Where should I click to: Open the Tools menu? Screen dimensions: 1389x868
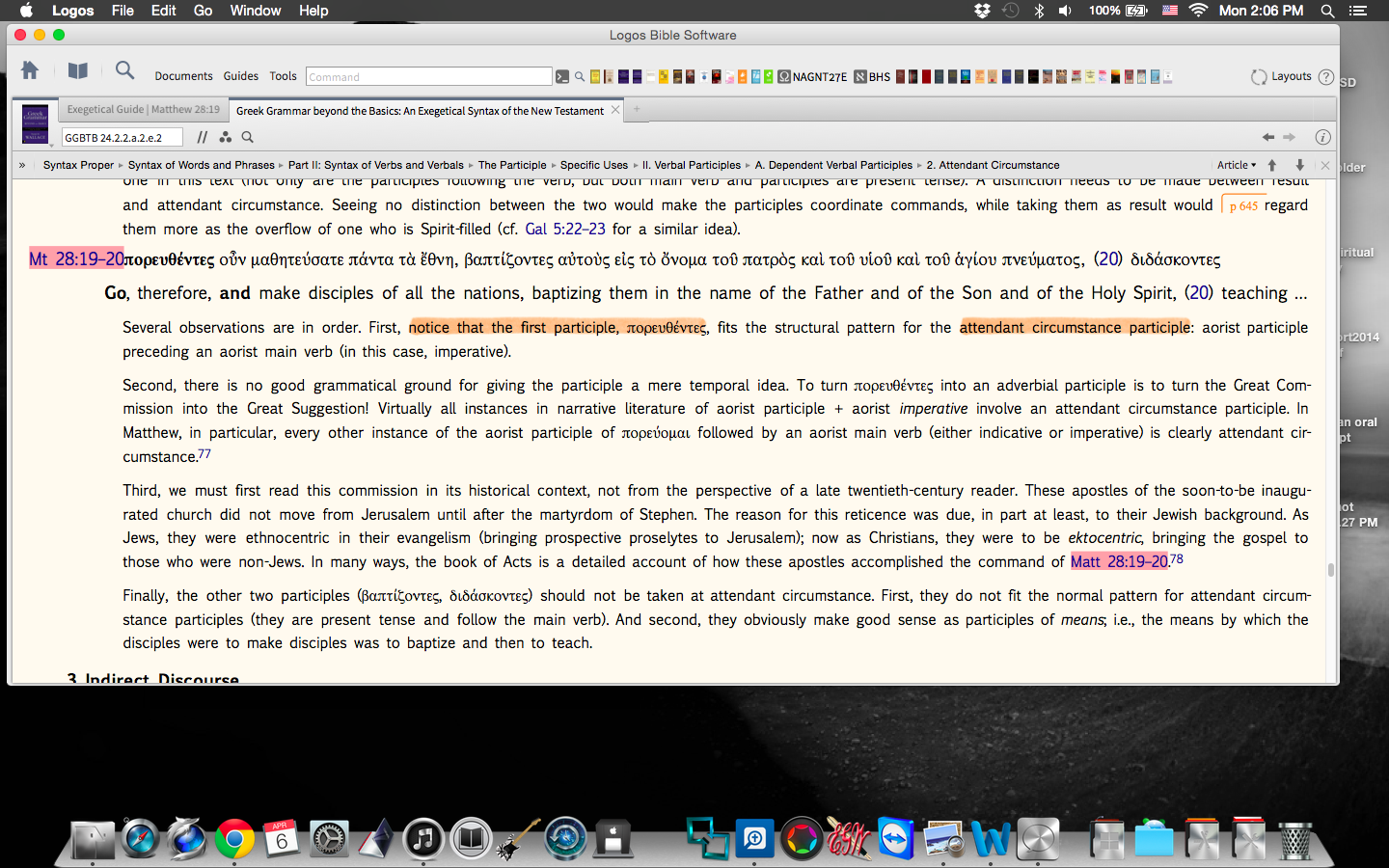(283, 76)
